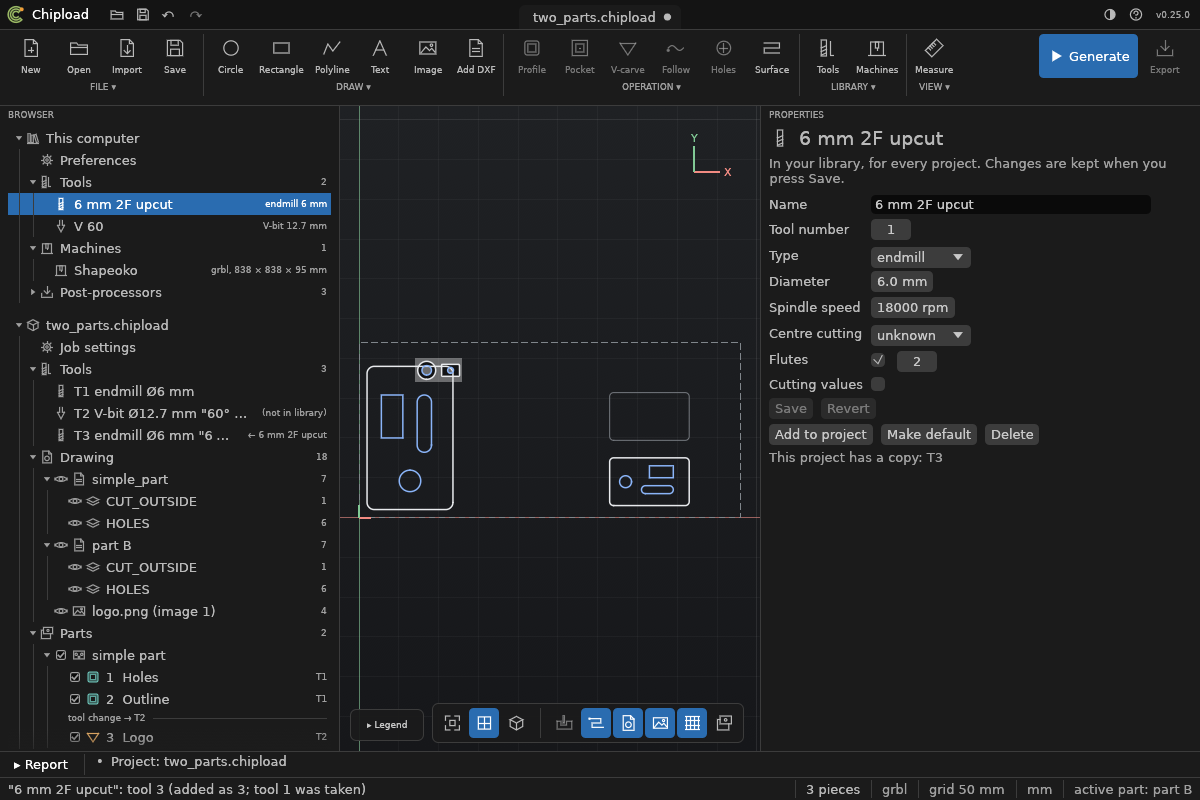The width and height of the screenshot is (1200, 800).
Task: Click Make default button
Action: pyautogui.click(x=929, y=434)
